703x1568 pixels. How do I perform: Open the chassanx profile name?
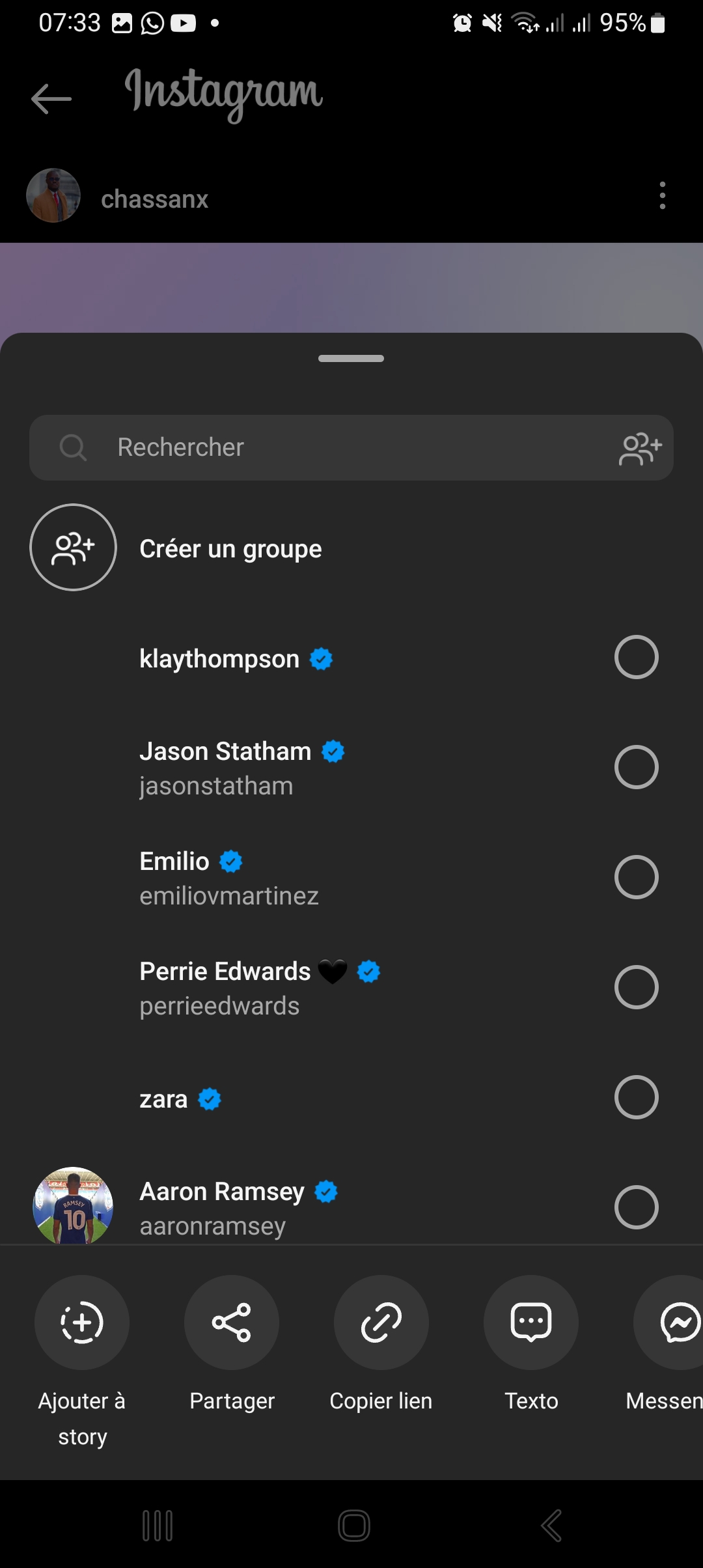pos(155,199)
